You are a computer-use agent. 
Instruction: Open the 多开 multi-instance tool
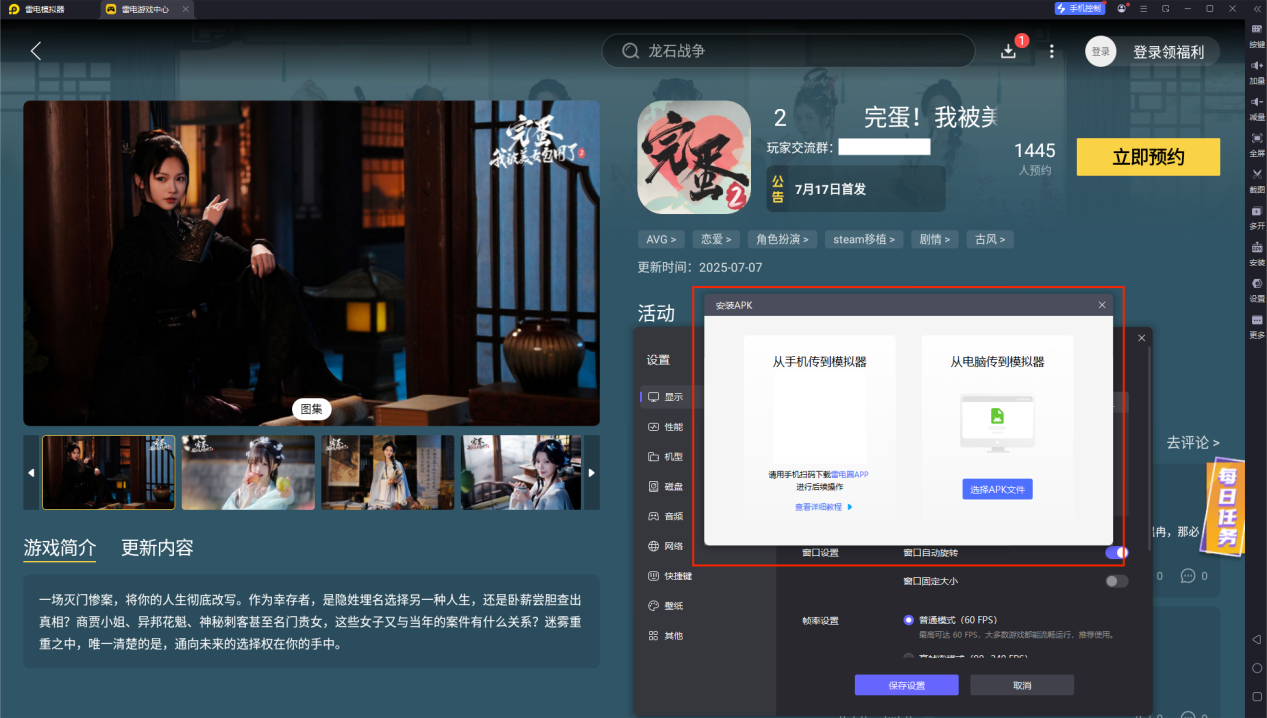pyautogui.click(x=1257, y=216)
